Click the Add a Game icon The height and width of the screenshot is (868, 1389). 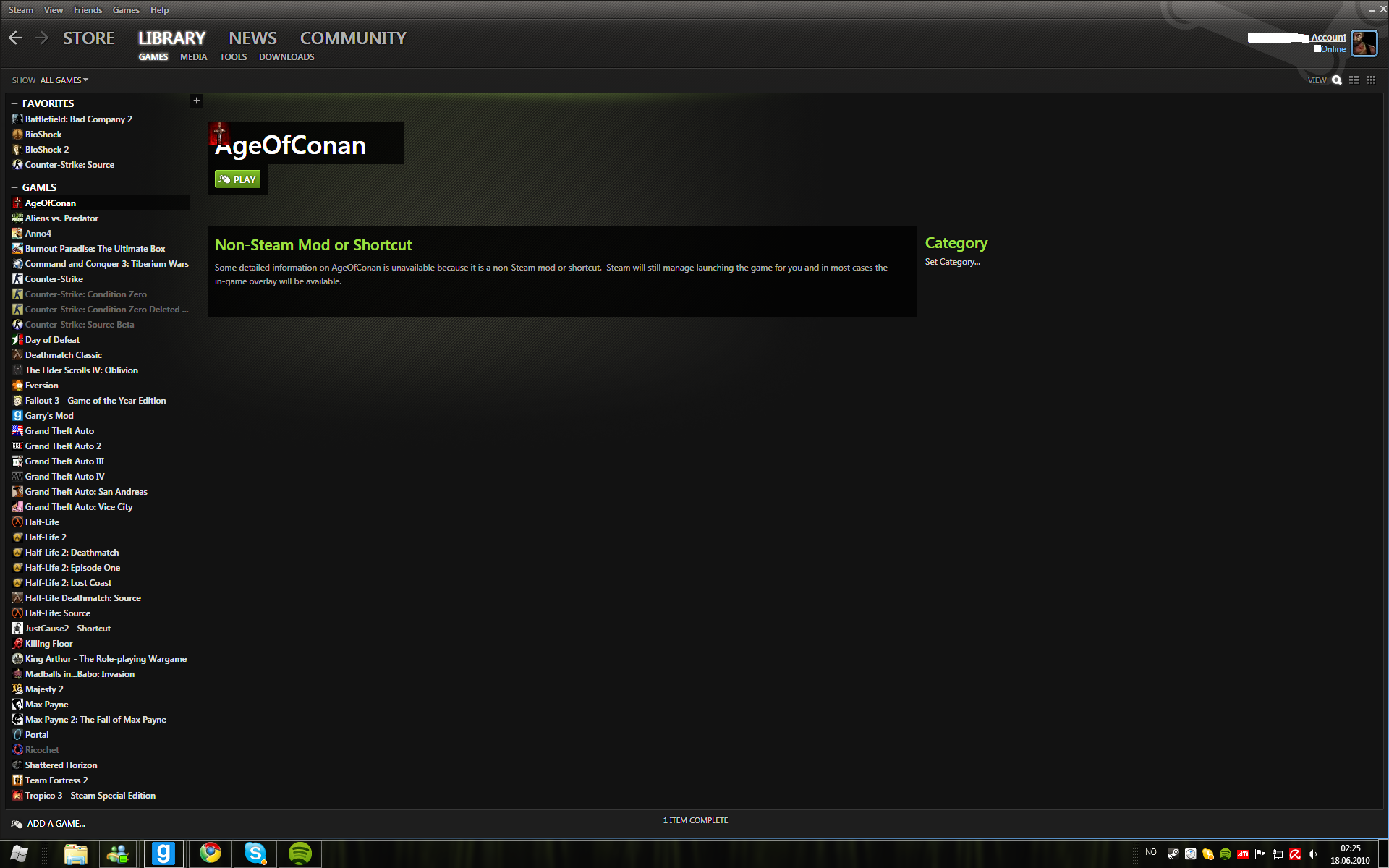click(17, 824)
